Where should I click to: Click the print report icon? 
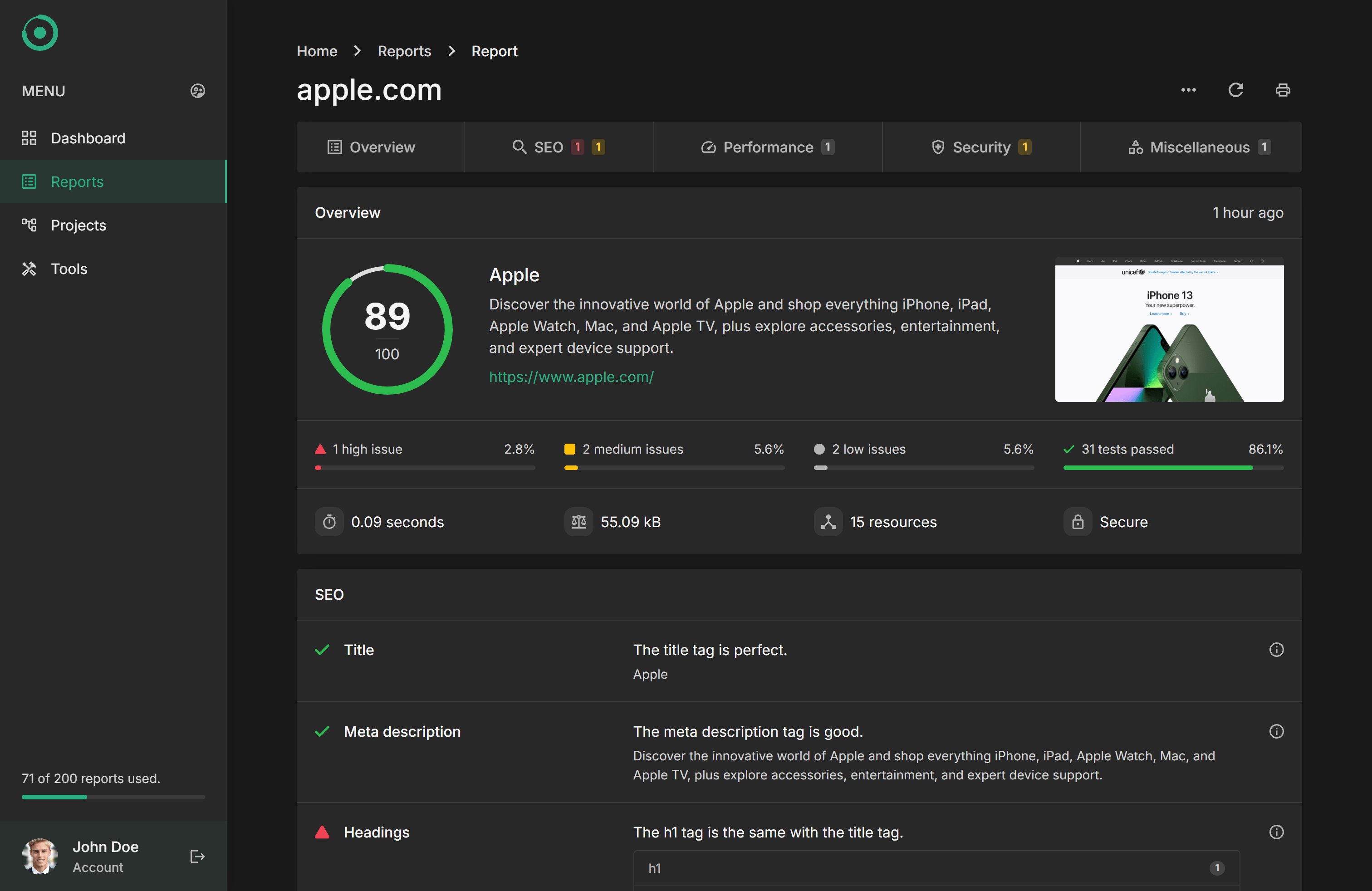(x=1283, y=90)
